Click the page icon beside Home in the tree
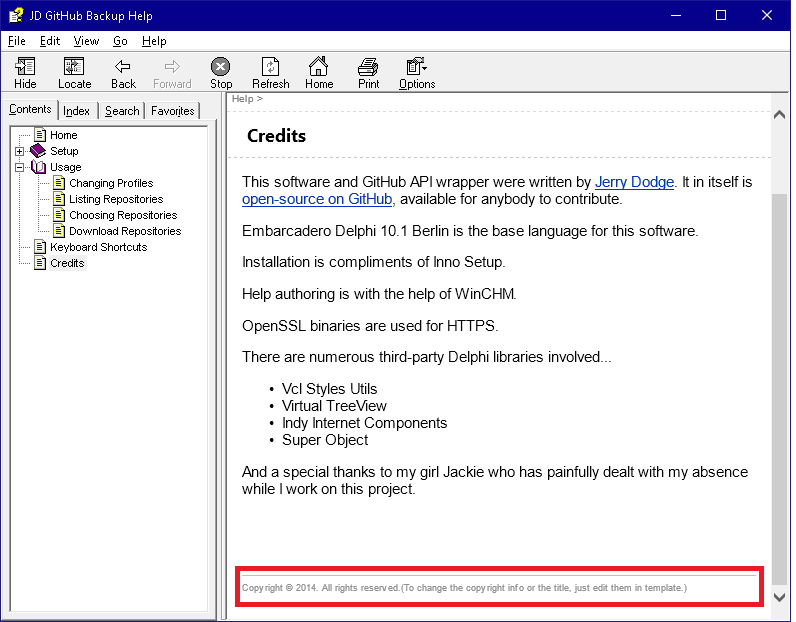The width and height of the screenshot is (796, 622). (x=40, y=135)
